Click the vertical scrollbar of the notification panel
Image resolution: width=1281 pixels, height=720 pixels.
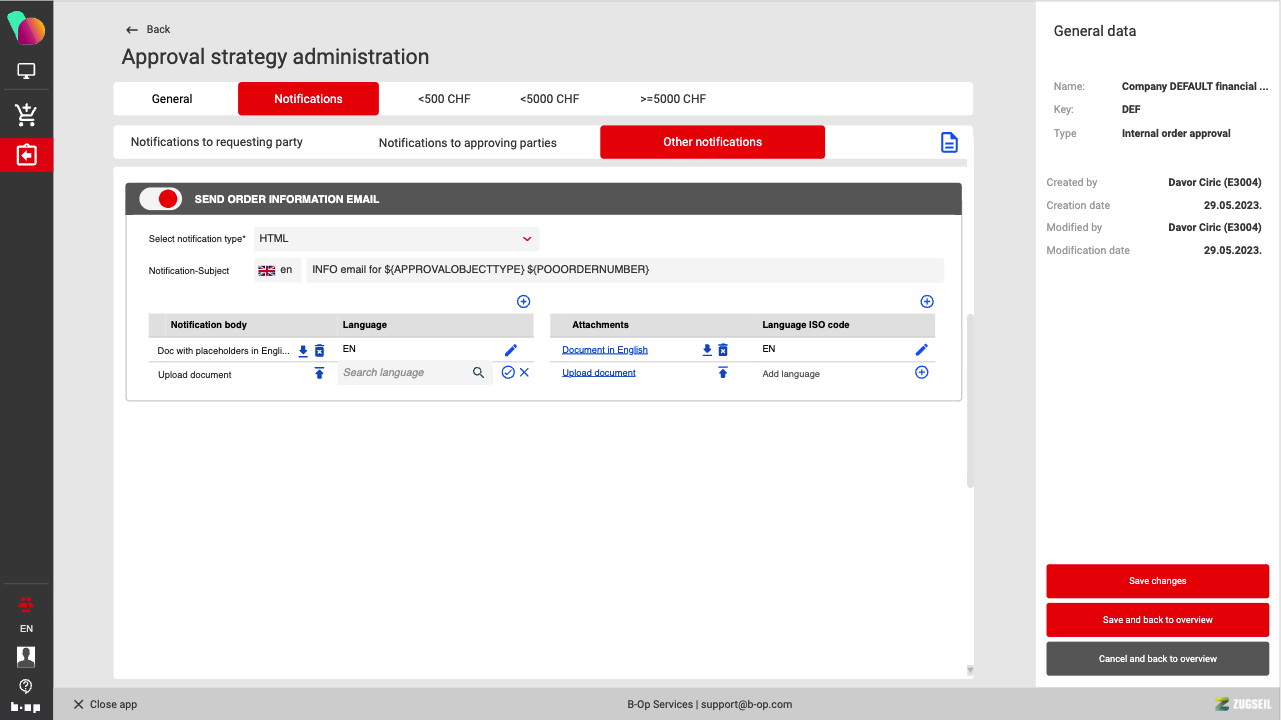[x=970, y=400]
